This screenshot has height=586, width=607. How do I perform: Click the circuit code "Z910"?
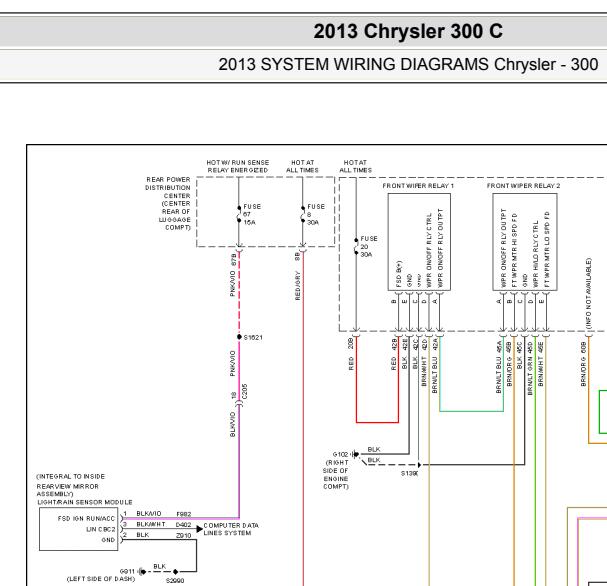(183, 535)
